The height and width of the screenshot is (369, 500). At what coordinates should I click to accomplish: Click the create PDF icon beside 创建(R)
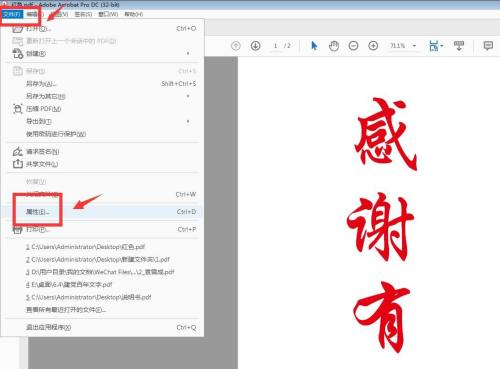(x=17, y=53)
